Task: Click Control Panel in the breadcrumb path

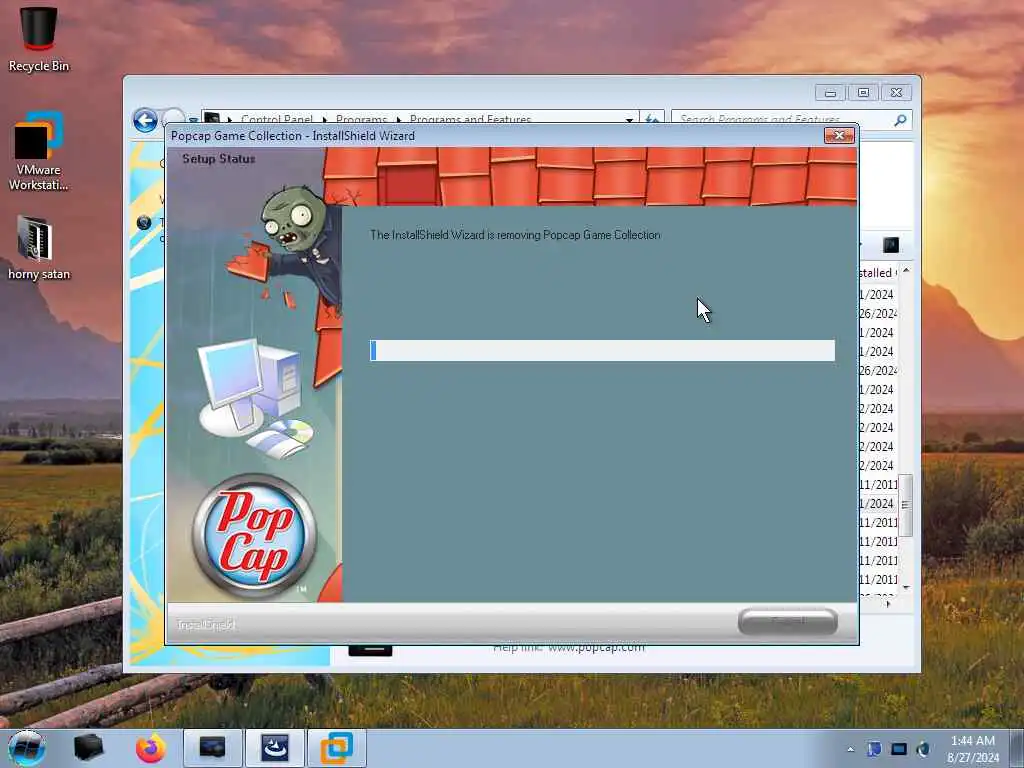Action: coord(277,120)
